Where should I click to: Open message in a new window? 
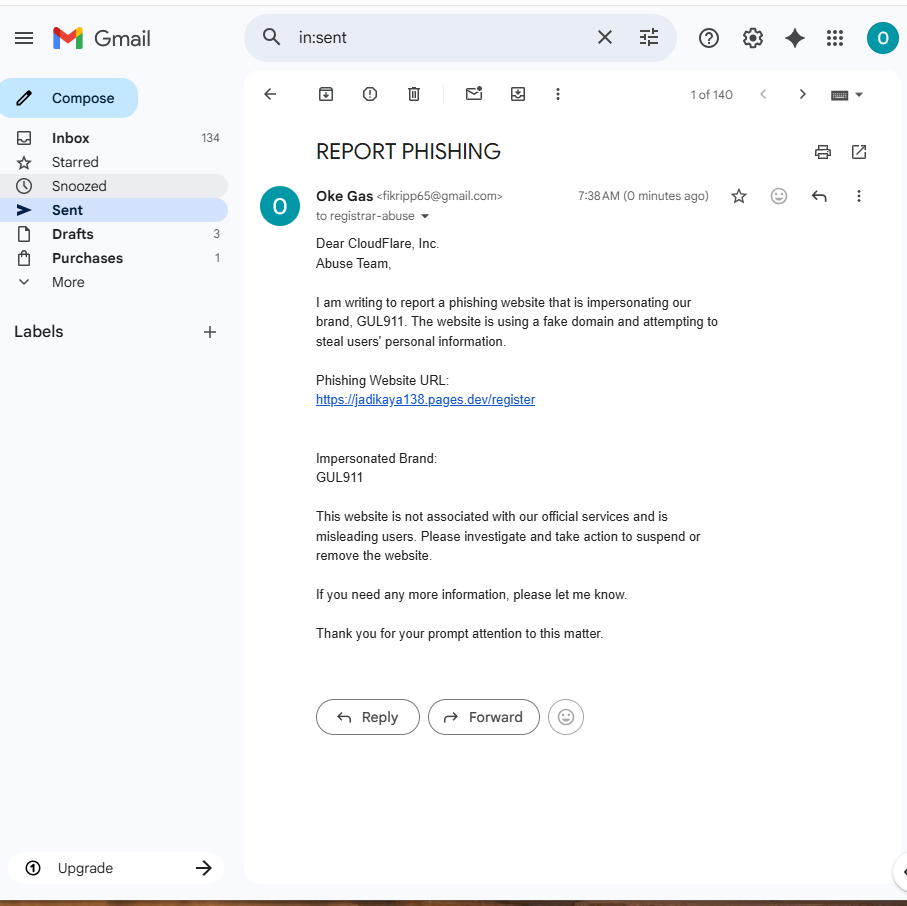(x=859, y=152)
